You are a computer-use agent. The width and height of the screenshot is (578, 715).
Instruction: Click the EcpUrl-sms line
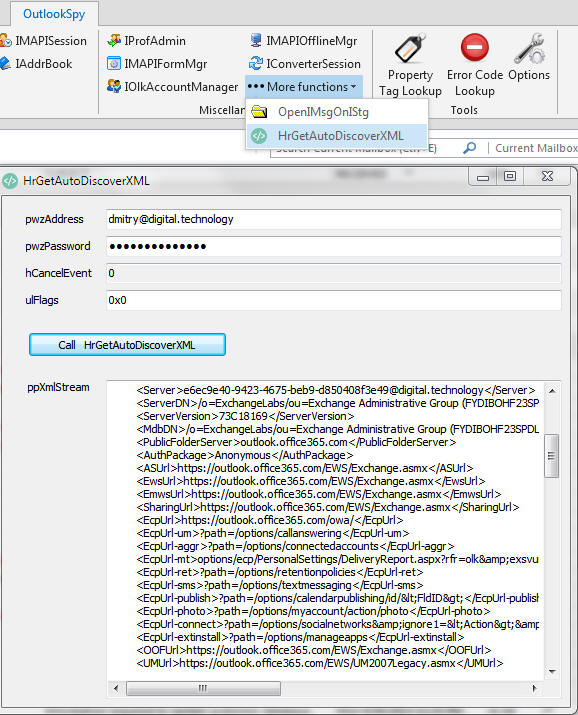280,585
